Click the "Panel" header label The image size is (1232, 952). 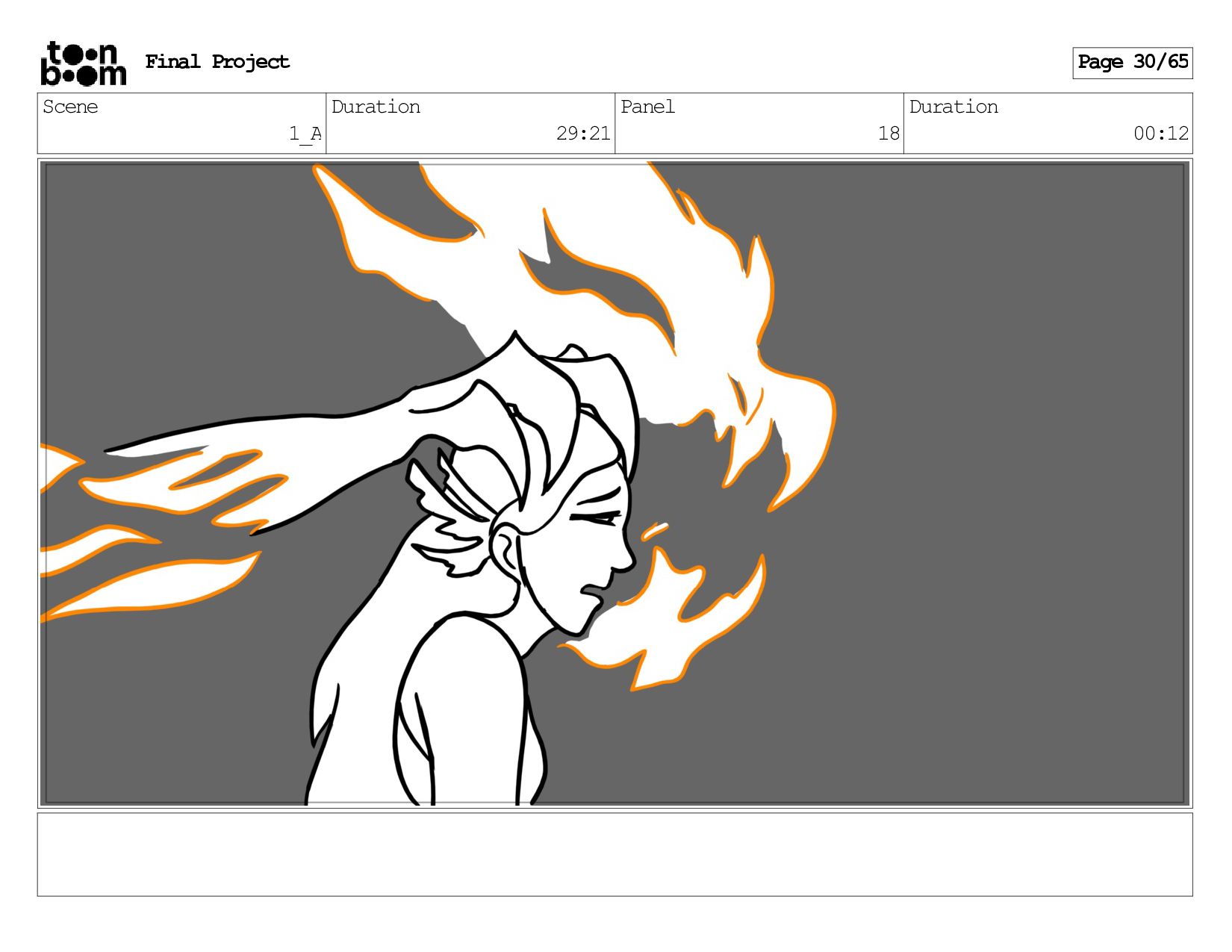coord(647,107)
